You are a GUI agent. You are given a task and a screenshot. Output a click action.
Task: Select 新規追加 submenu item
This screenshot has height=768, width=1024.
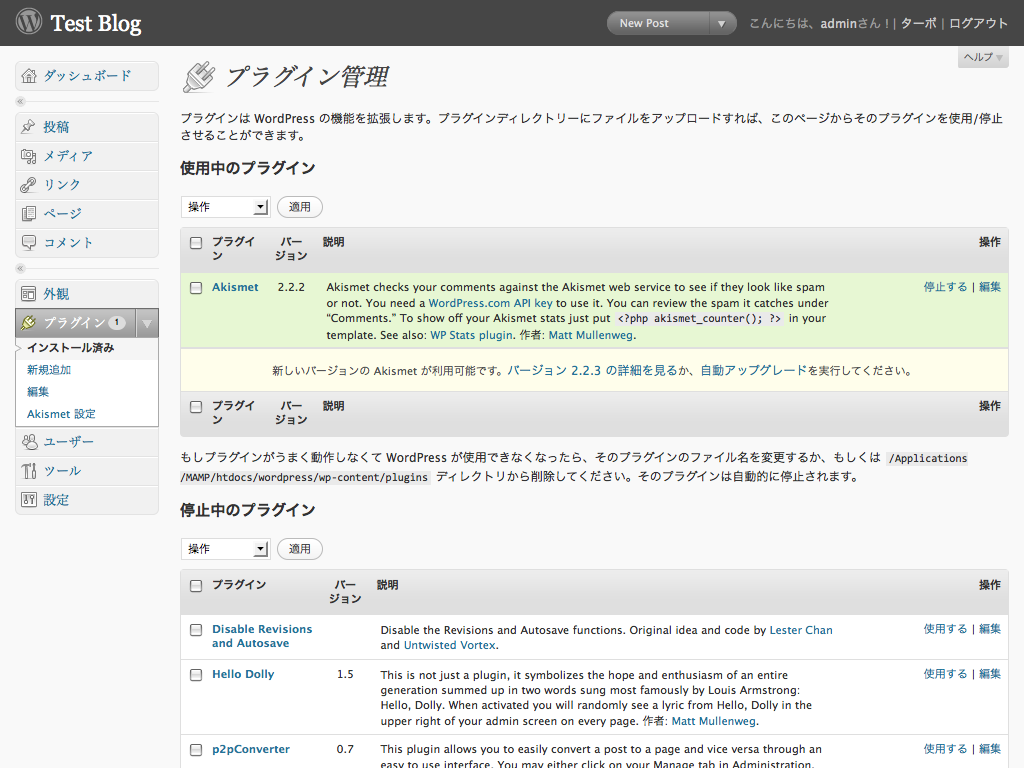pyautogui.click(x=49, y=370)
